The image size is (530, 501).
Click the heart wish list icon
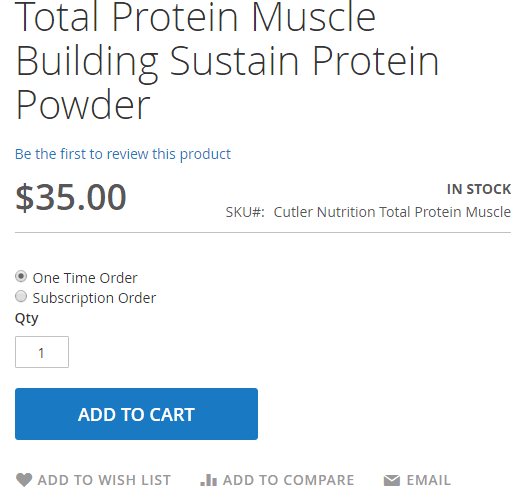coord(24,480)
